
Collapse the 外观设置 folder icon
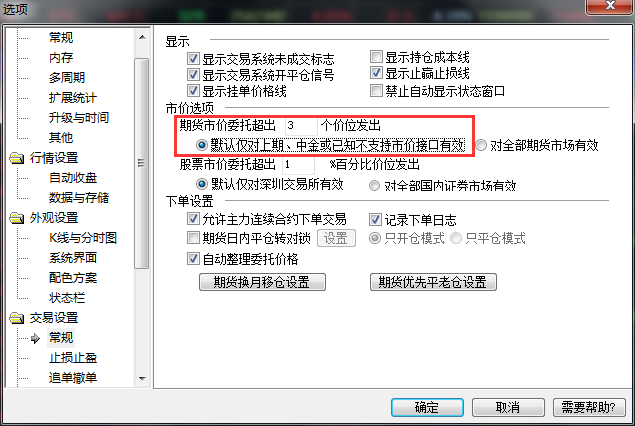tap(17, 218)
